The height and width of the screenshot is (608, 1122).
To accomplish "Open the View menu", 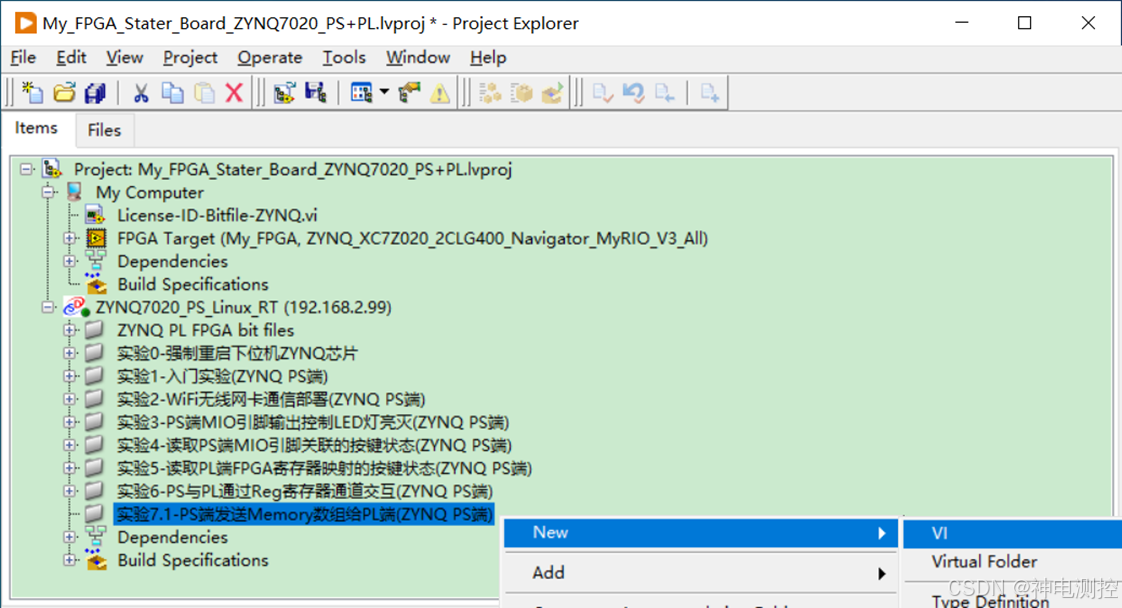I will point(125,57).
